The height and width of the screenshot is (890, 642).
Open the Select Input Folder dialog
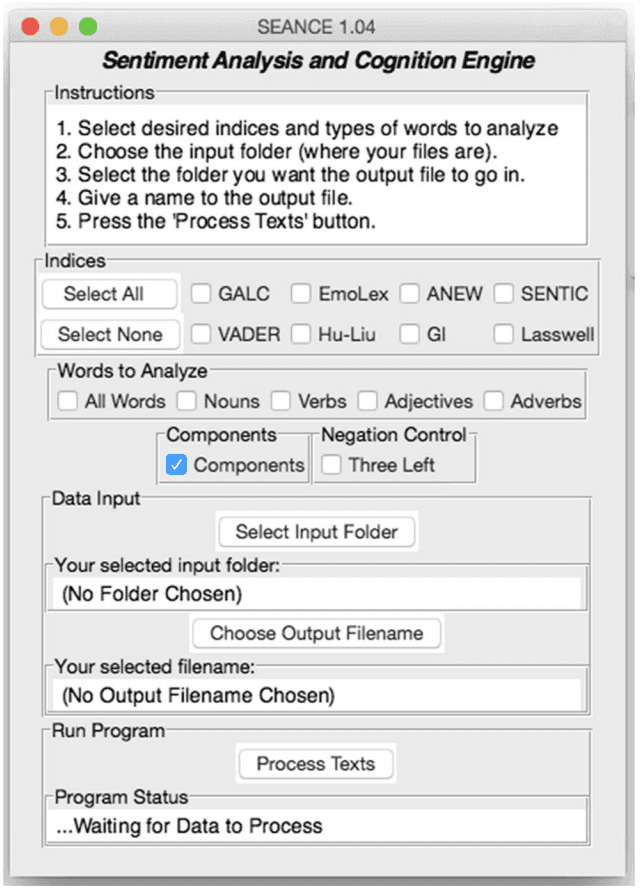(x=316, y=532)
